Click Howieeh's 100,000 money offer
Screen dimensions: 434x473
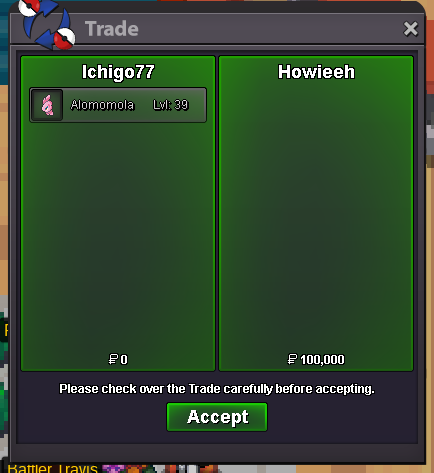316,359
